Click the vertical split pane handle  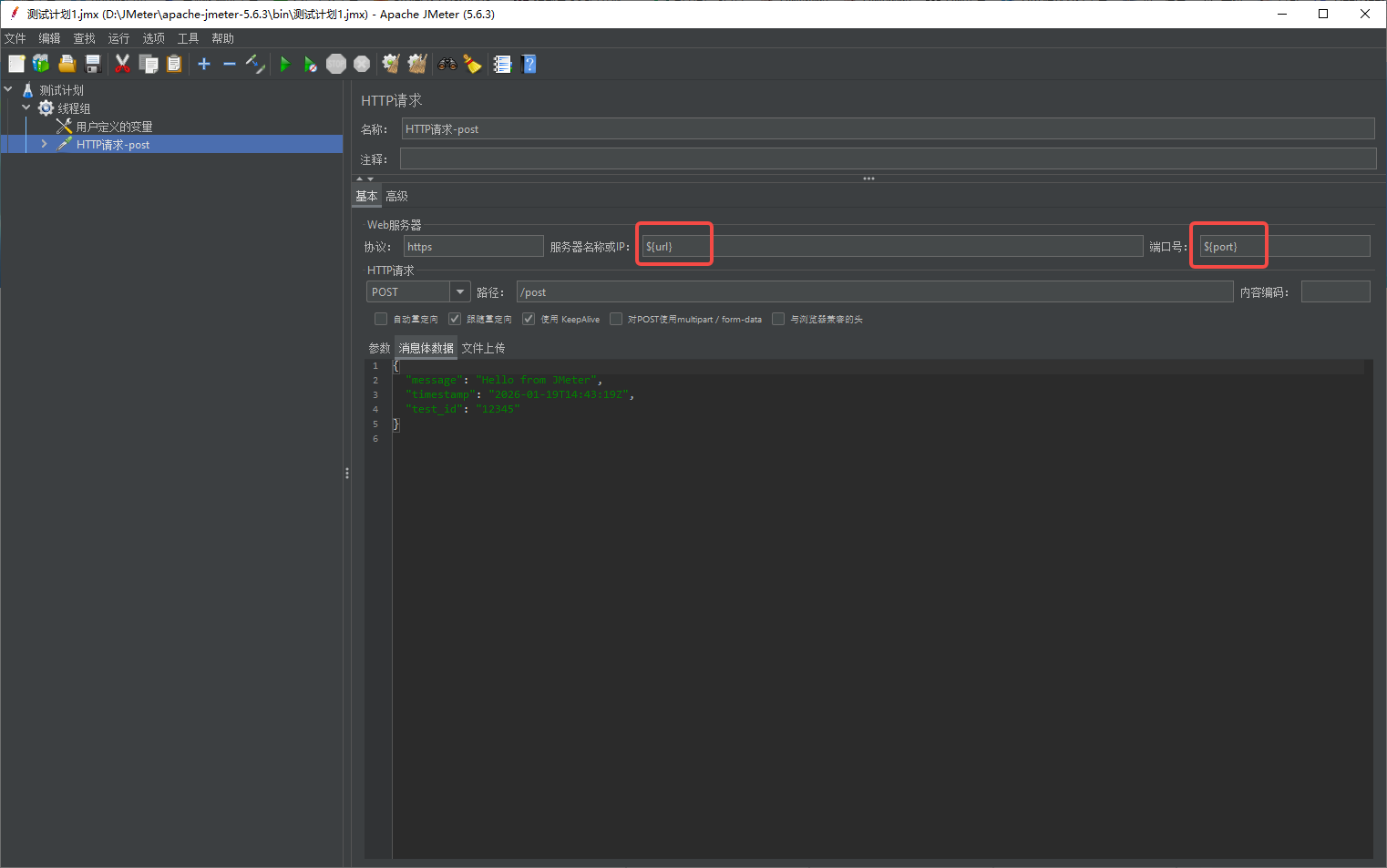347,473
